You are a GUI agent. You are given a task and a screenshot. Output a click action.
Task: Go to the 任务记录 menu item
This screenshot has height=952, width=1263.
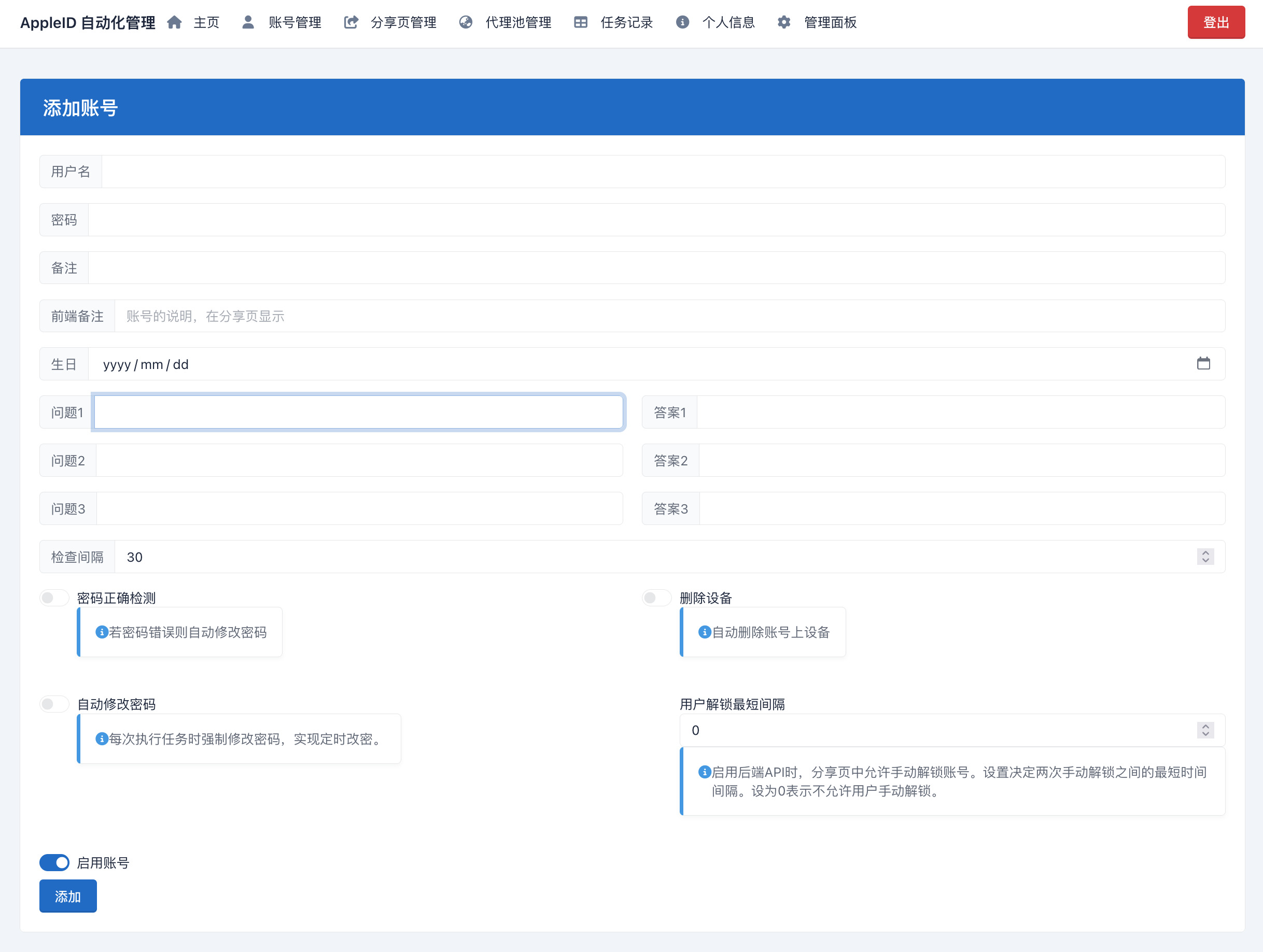626,22
